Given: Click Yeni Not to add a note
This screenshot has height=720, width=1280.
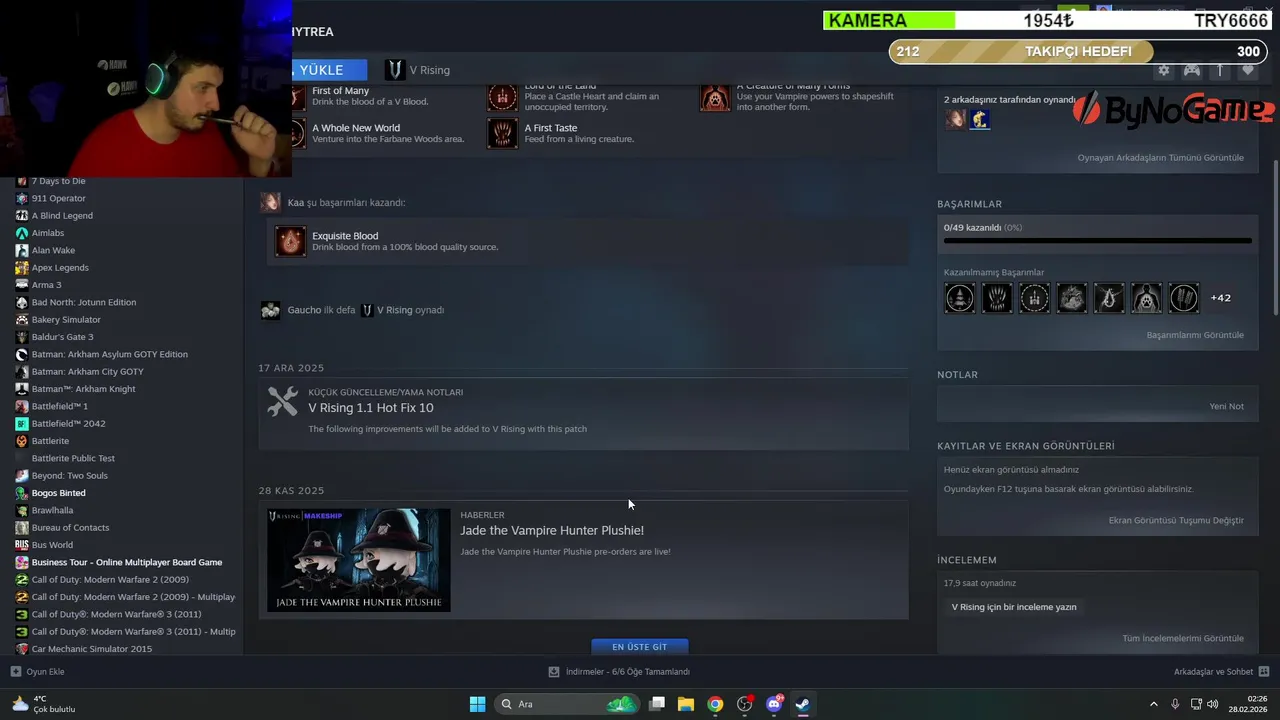Looking at the screenshot, I should tap(1227, 407).
